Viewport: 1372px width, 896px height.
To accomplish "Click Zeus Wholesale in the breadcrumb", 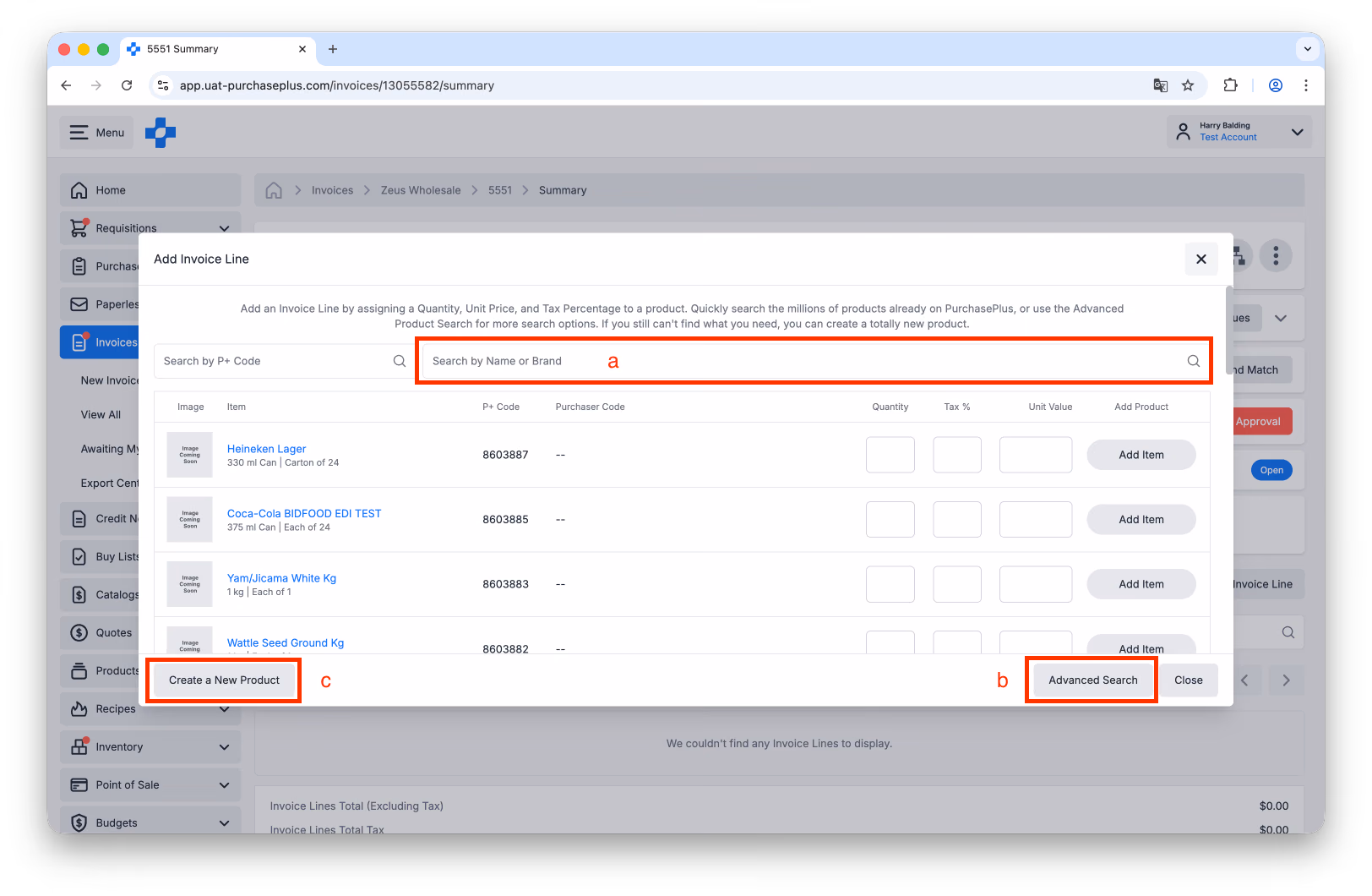I will [x=421, y=190].
